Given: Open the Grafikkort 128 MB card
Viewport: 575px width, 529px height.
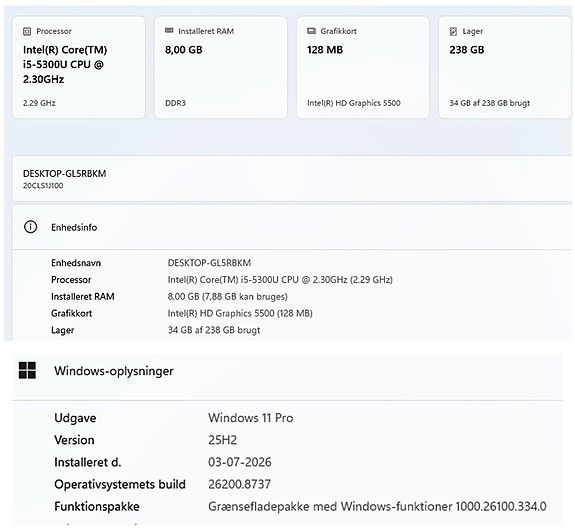Looking at the screenshot, I should 363,67.
